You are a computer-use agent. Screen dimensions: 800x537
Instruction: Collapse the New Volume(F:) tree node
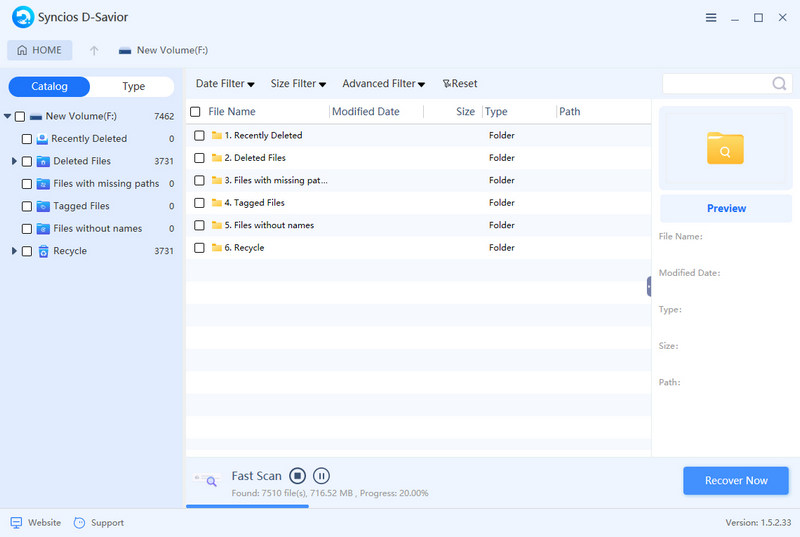coord(8,116)
